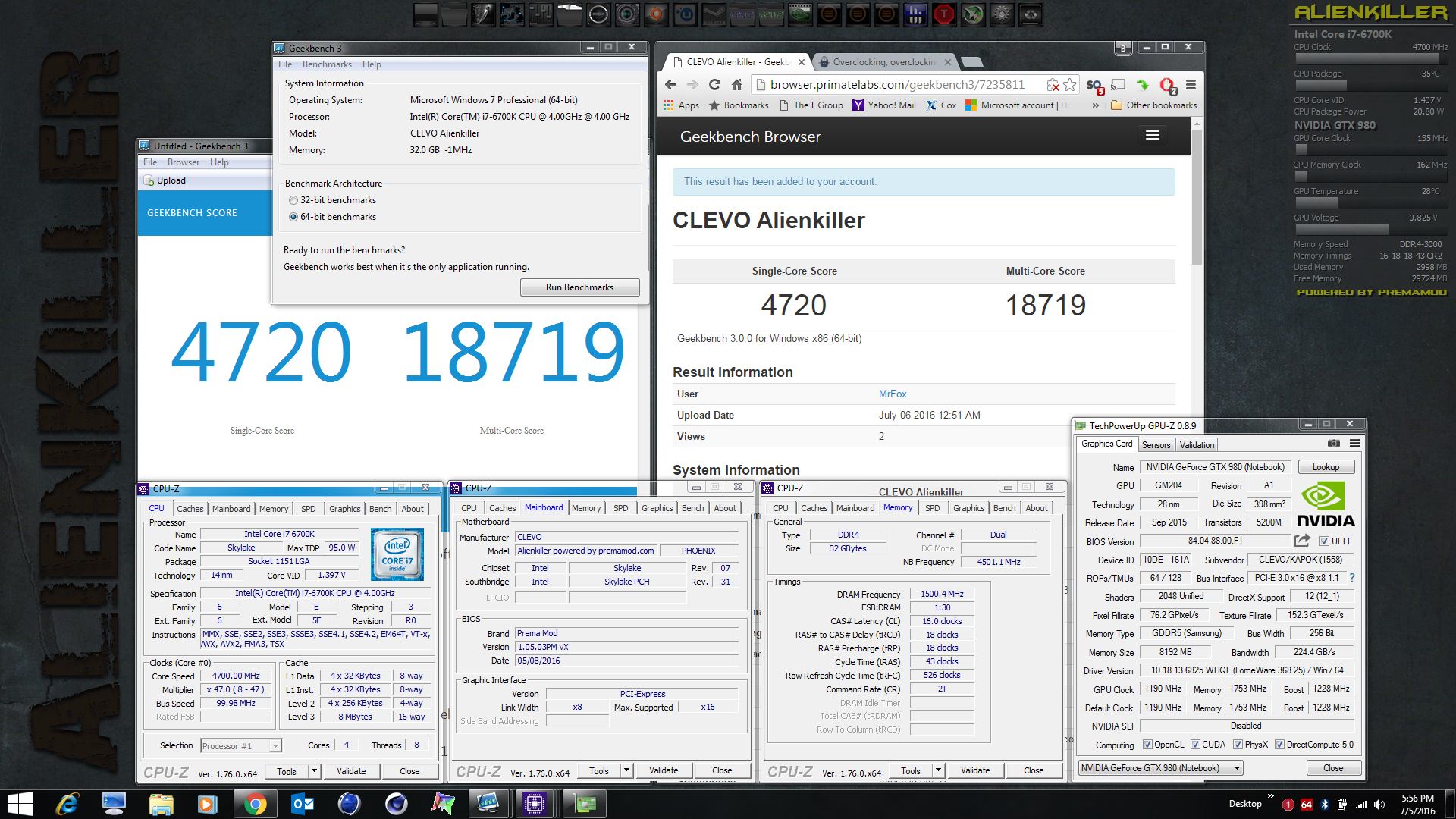Click Chrome's reload page icon
This screenshot has height=819, width=1456.
click(x=714, y=85)
